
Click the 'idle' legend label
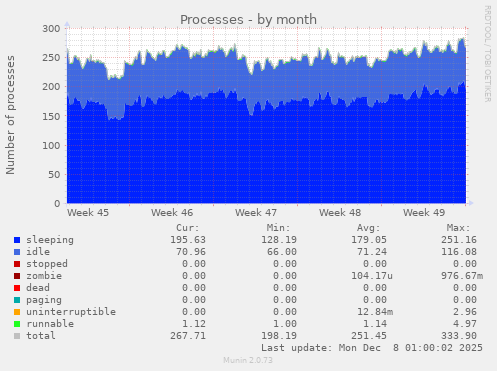tap(38, 252)
